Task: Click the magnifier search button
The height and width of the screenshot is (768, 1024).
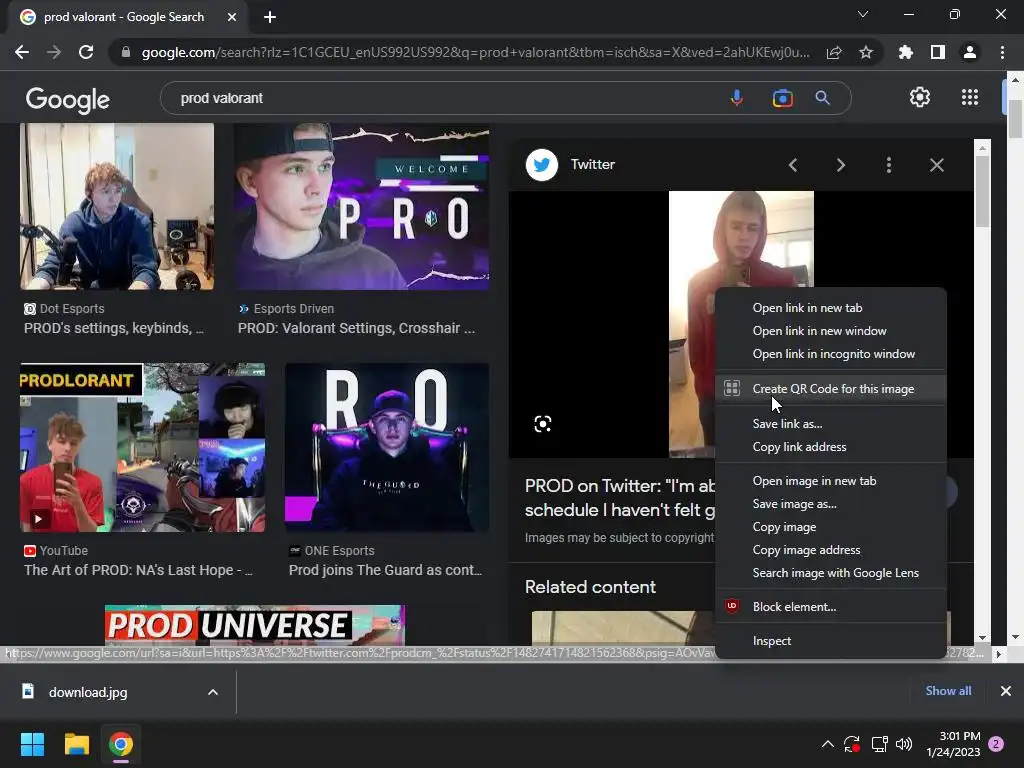Action: (822, 98)
